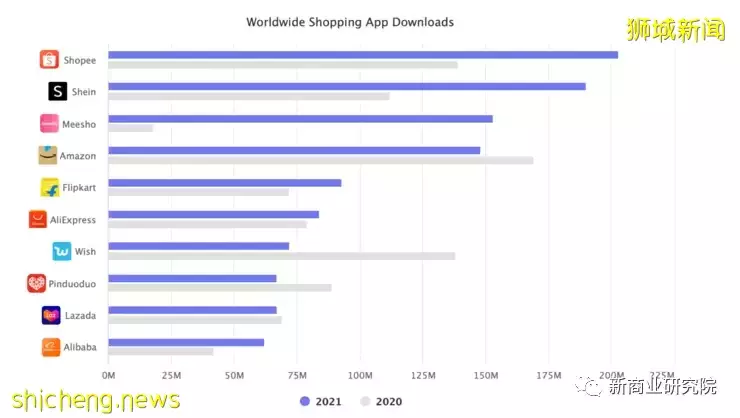Select Amazon's 2021 purple bar

click(x=294, y=150)
